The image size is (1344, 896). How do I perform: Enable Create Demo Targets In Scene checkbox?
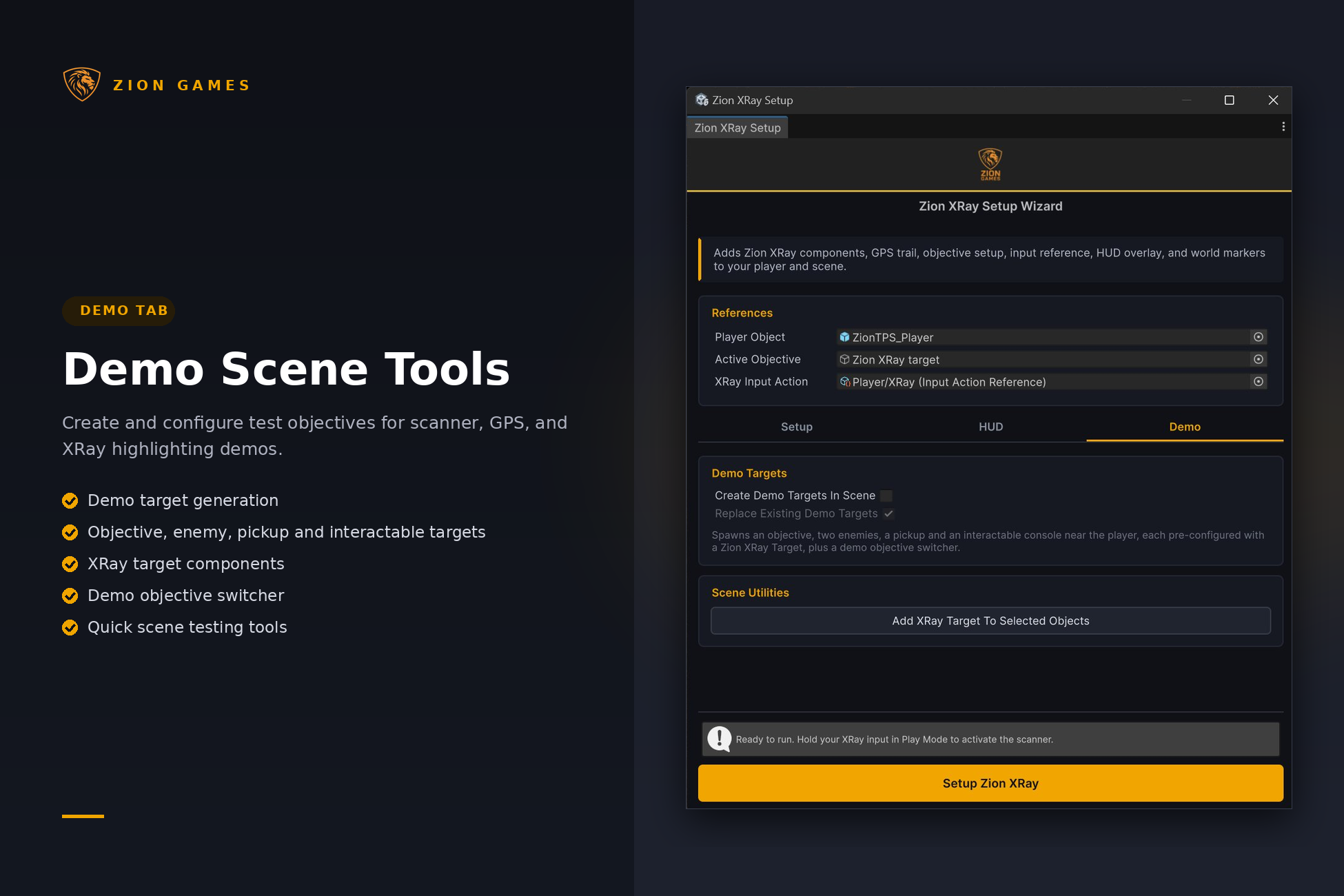tap(886, 496)
